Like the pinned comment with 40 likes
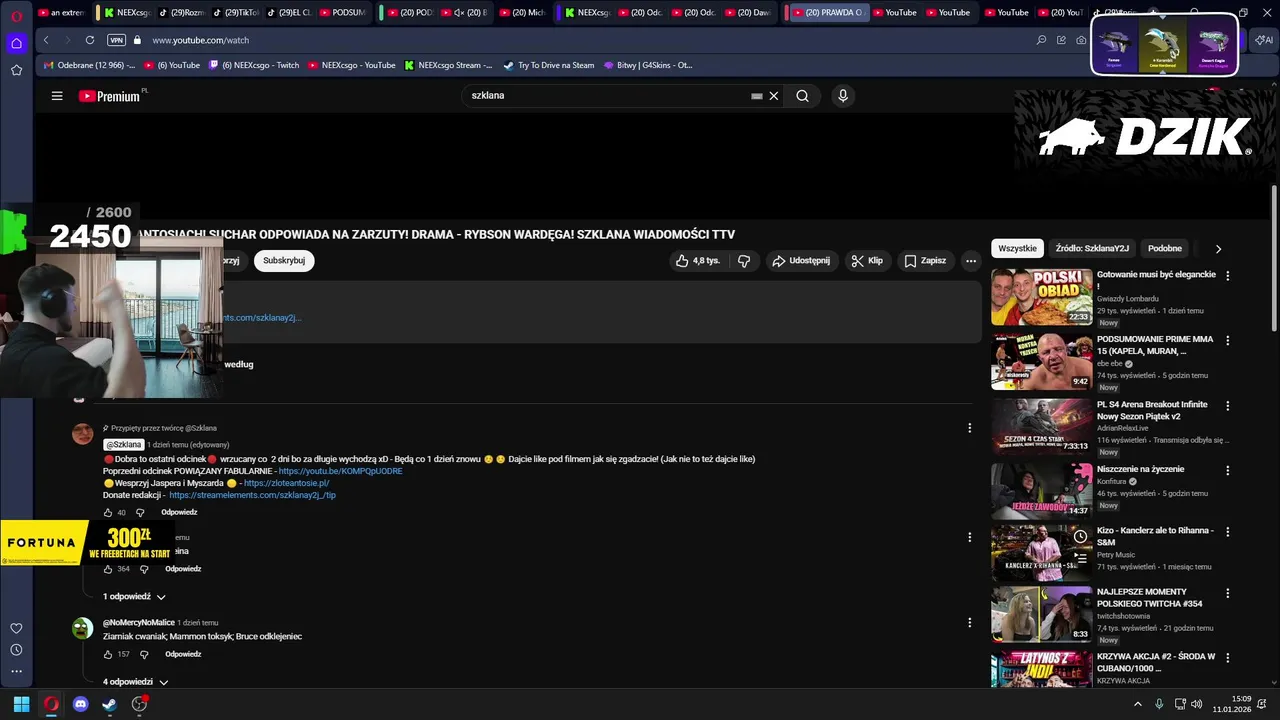The image size is (1280, 720). [x=108, y=512]
